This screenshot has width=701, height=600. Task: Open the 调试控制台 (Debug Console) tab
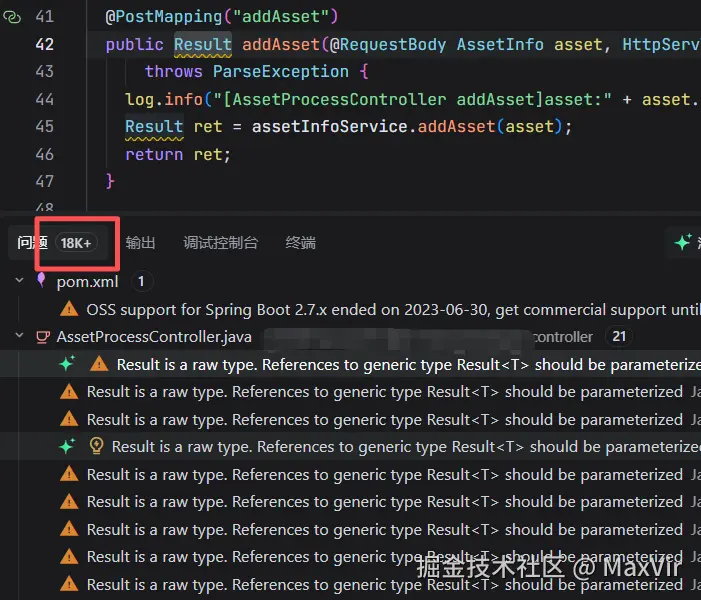click(220, 243)
